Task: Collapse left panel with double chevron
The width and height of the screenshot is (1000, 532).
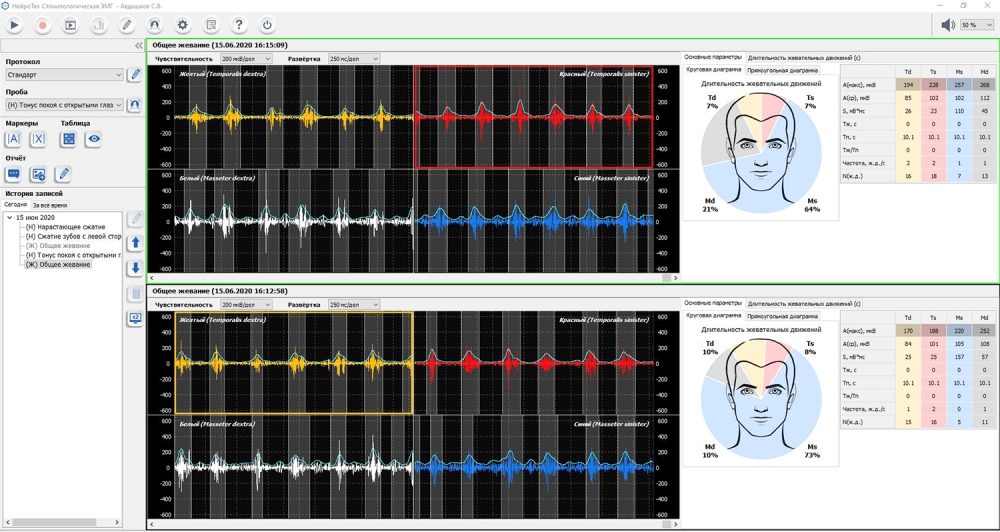Action: (x=138, y=46)
